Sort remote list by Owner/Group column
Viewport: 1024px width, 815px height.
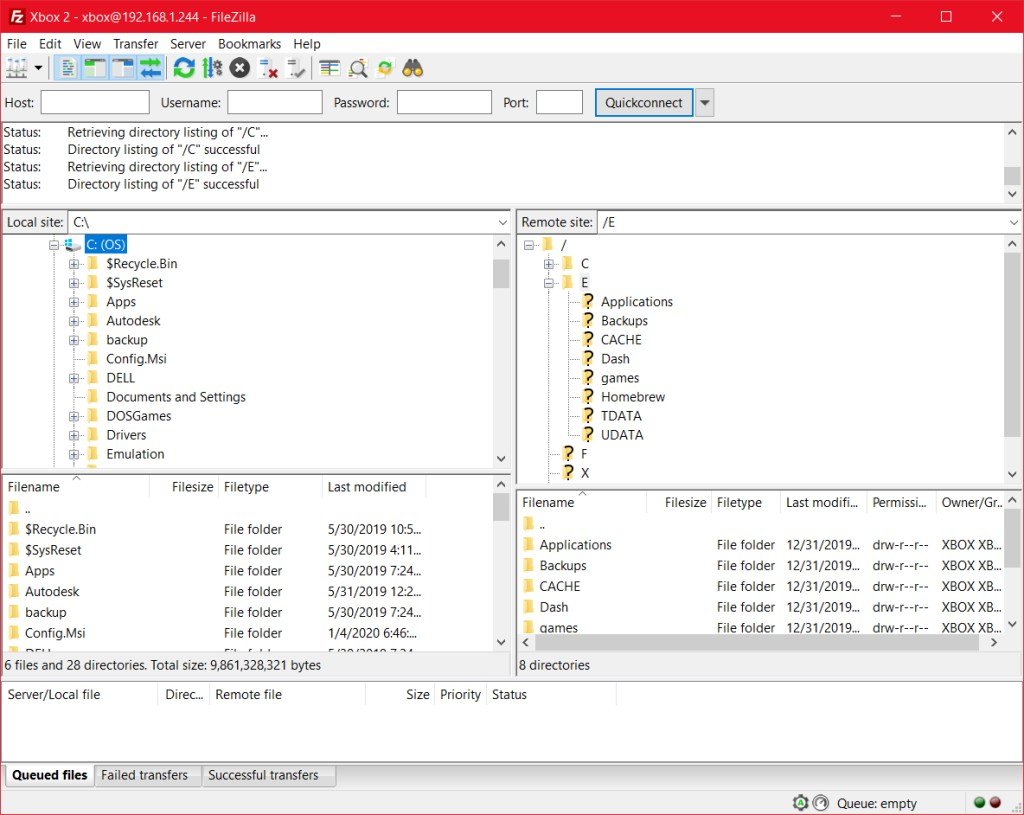[970, 503]
